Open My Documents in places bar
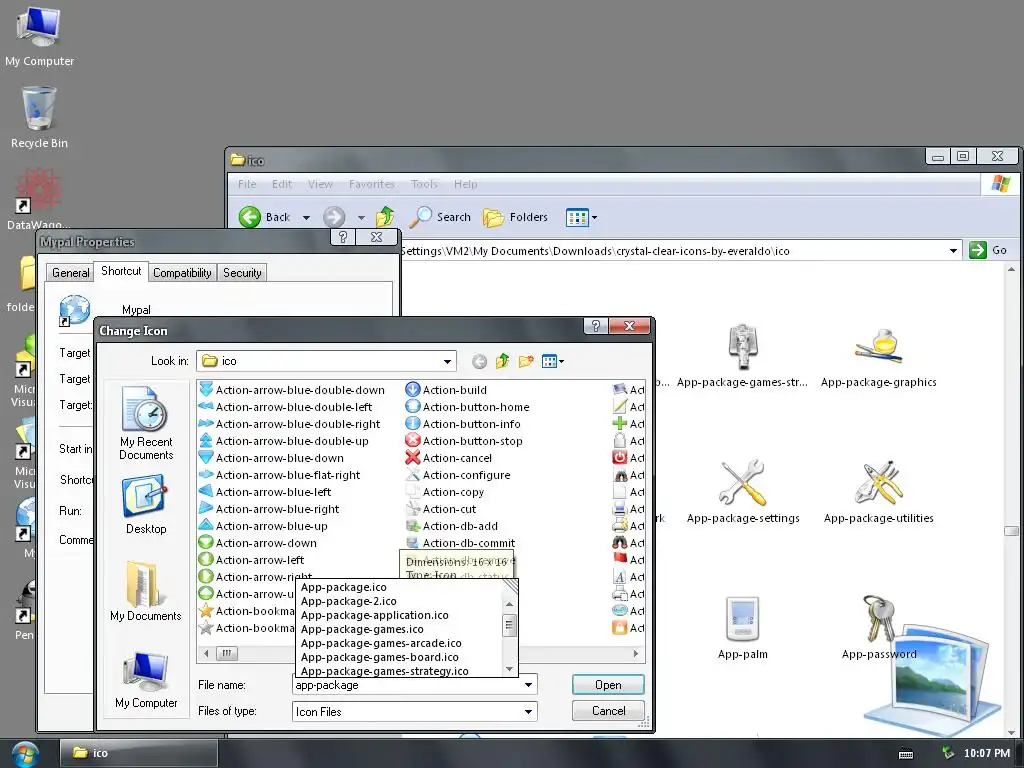1024x768 pixels. click(x=146, y=591)
